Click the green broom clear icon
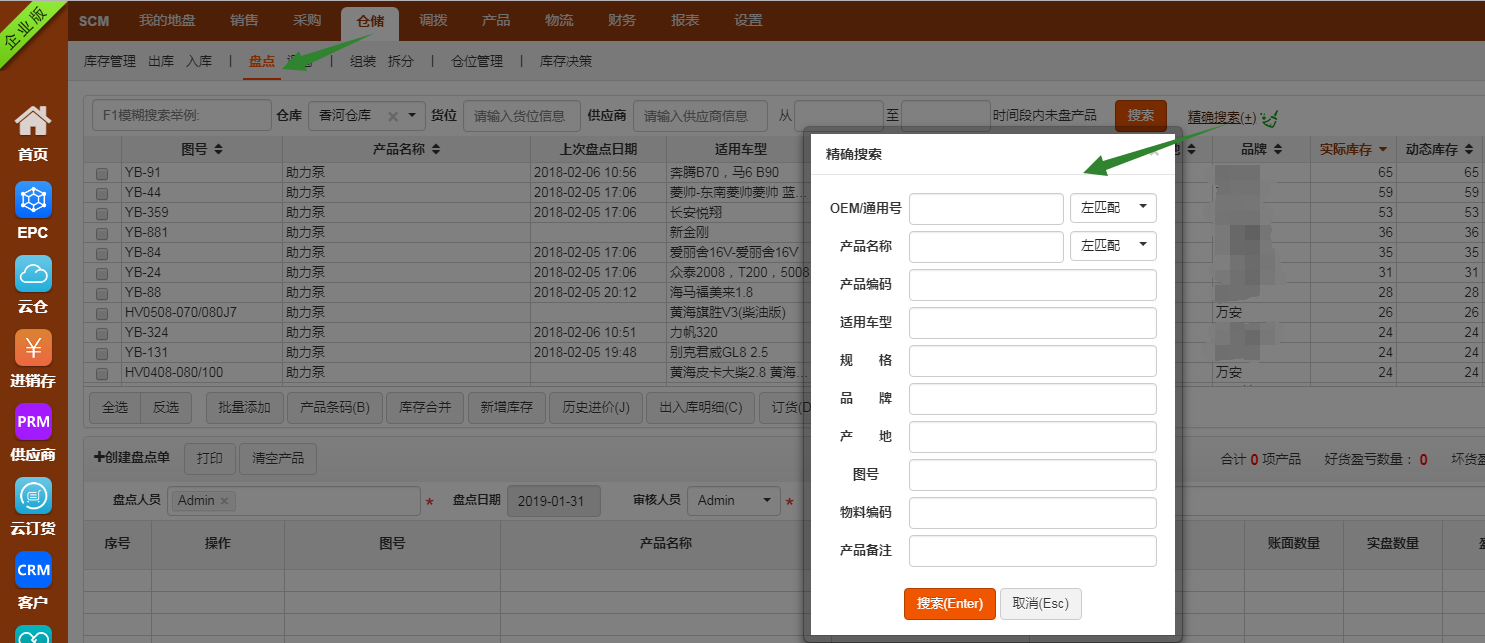The height and width of the screenshot is (643, 1485). click(x=1270, y=118)
